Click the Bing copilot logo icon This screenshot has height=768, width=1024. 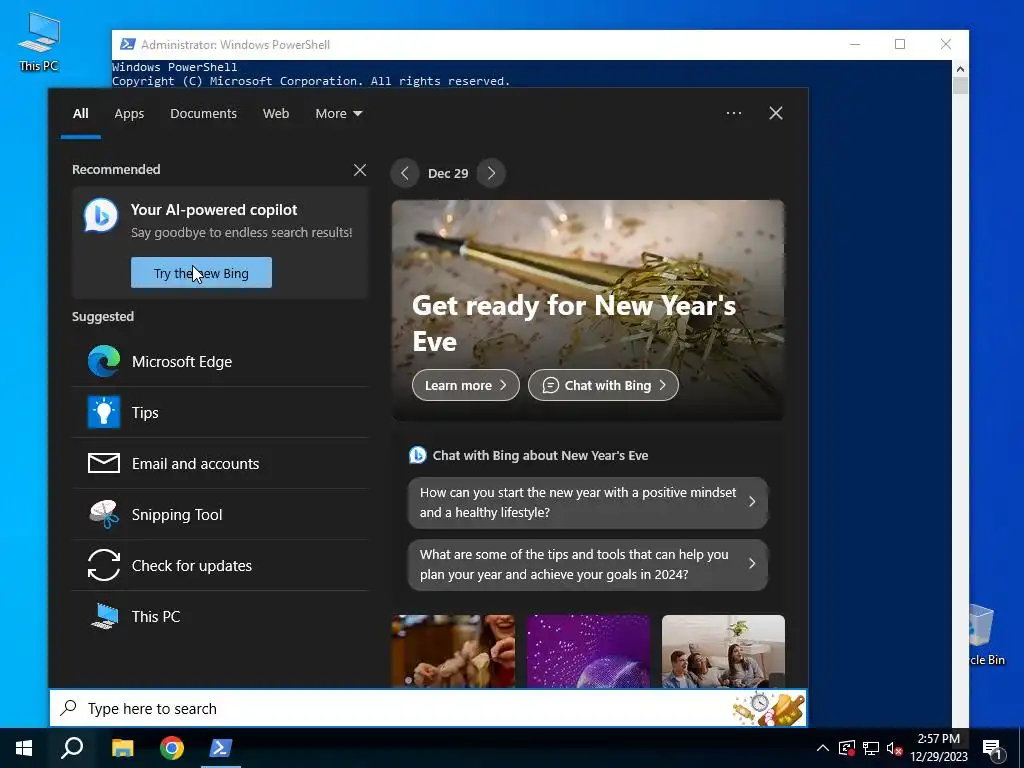101,216
